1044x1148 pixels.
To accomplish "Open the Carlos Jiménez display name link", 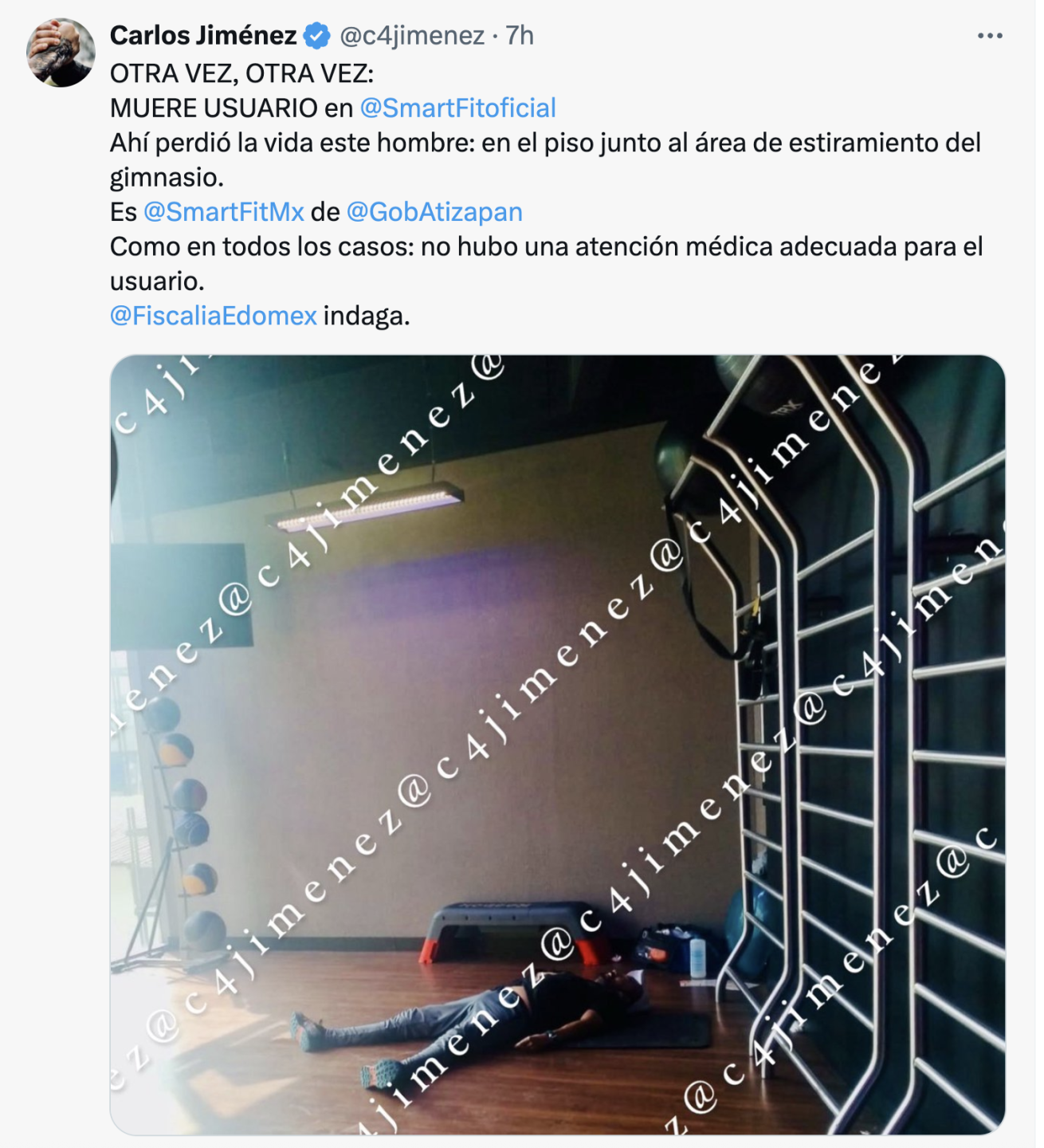I will [203, 36].
